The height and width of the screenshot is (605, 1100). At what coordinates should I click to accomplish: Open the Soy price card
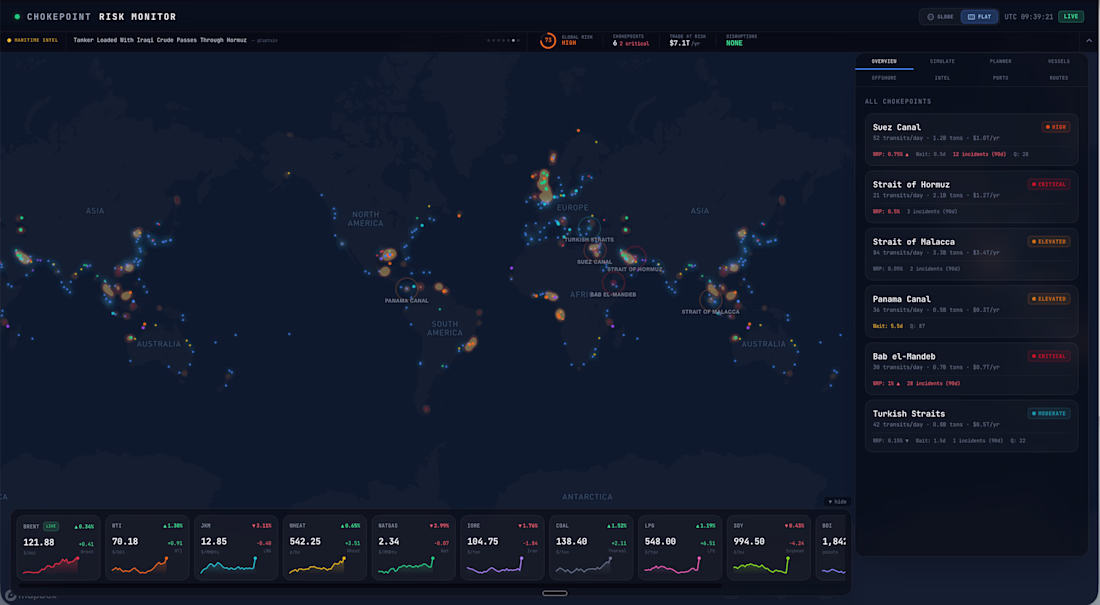[x=768, y=548]
